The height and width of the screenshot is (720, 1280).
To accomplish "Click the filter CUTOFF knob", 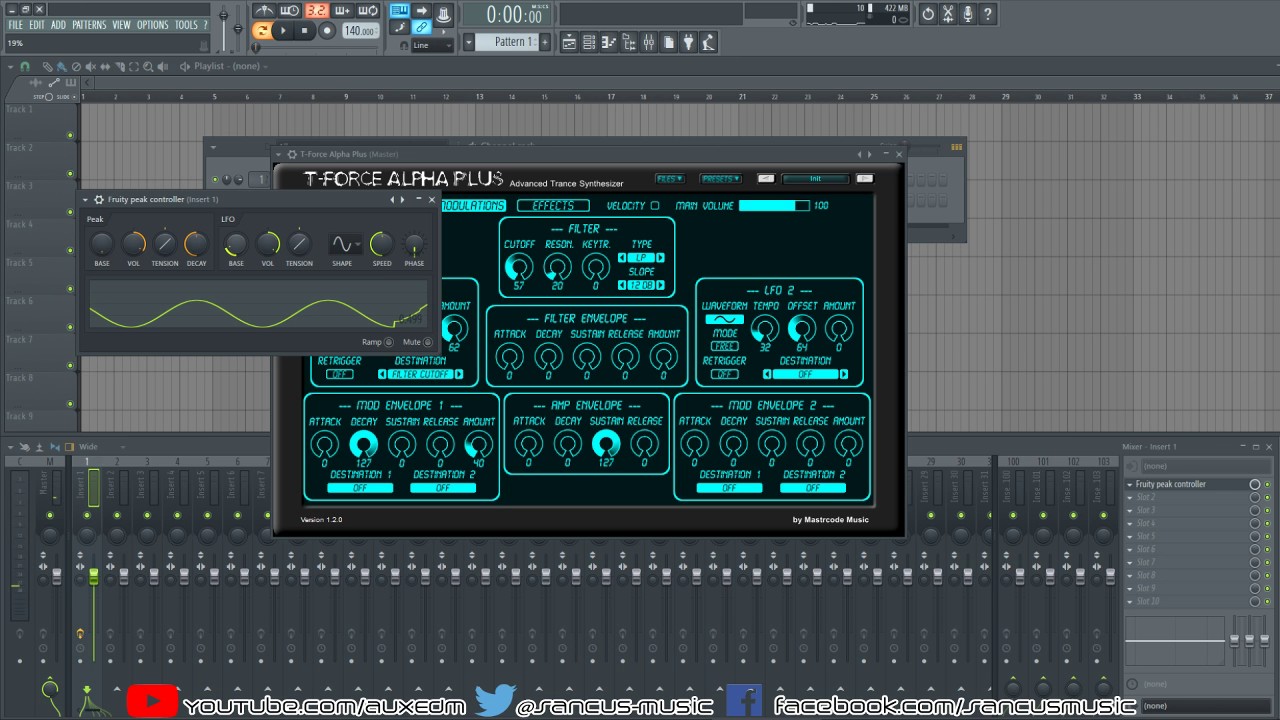I will [519, 266].
